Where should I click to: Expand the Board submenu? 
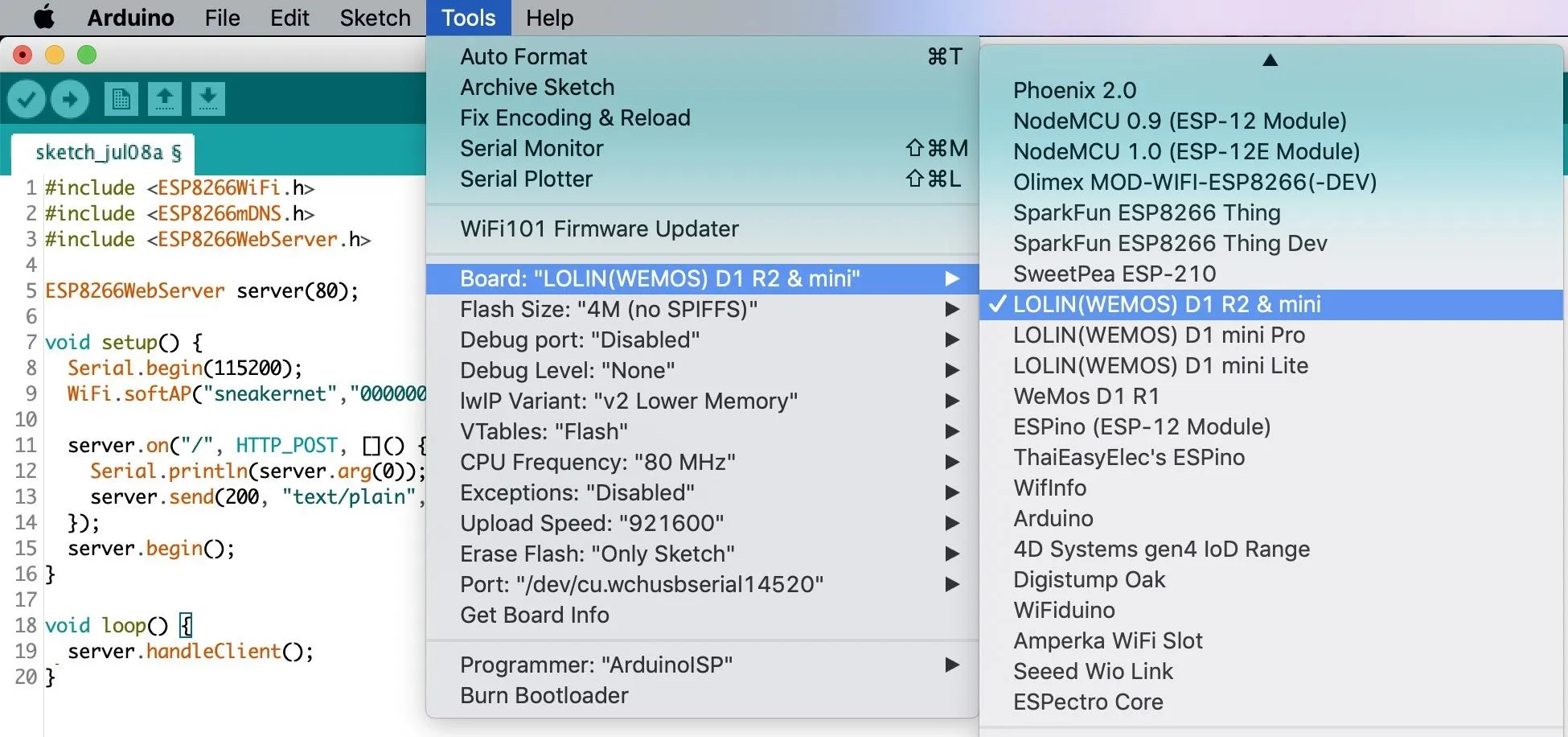pos(702,278)
